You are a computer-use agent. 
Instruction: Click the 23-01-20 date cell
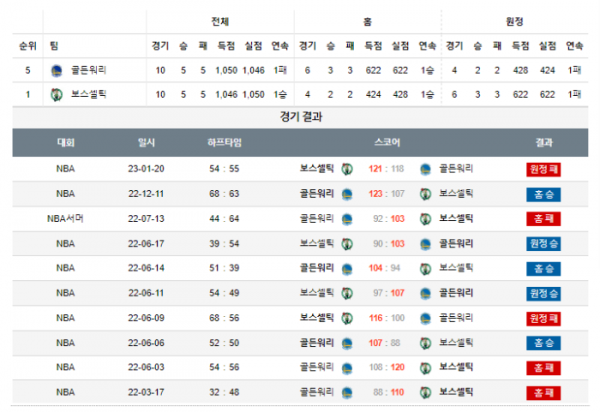[x=146, y=169]
